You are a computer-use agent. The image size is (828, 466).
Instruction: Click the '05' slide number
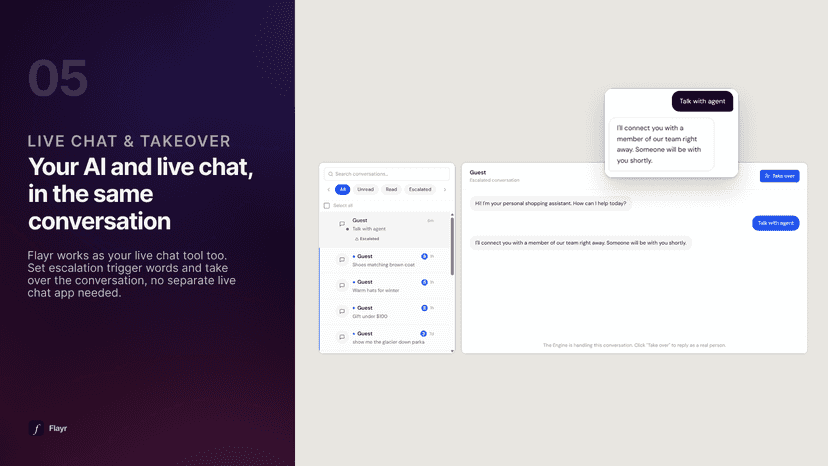[x=58, y=78]
